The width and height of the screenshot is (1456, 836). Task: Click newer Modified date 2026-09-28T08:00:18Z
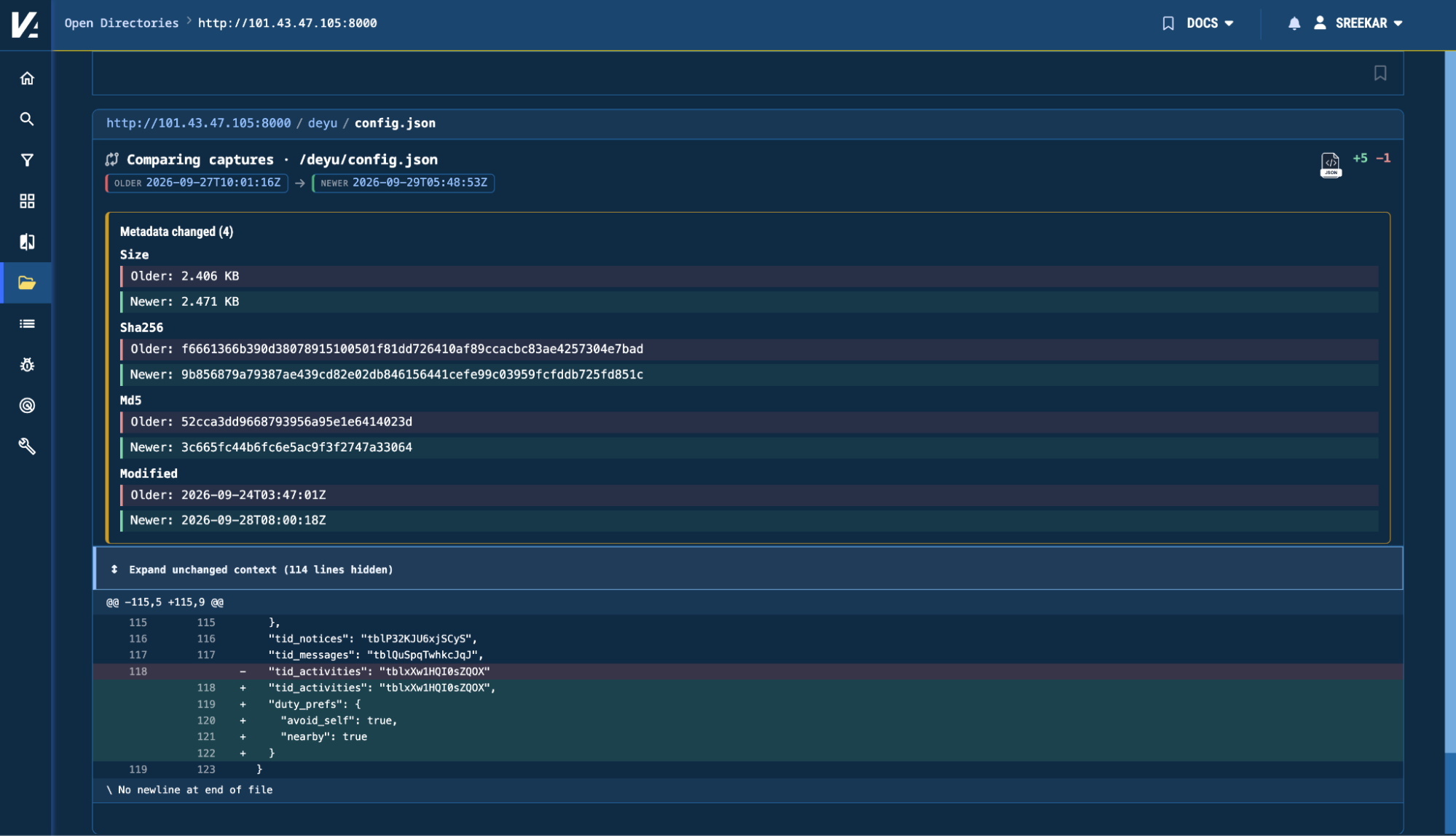(749, 521)
